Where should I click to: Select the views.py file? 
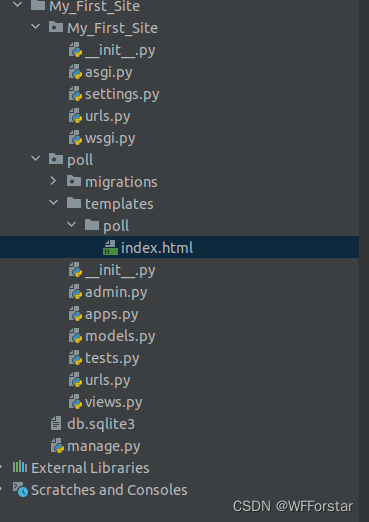coord(114,402)
